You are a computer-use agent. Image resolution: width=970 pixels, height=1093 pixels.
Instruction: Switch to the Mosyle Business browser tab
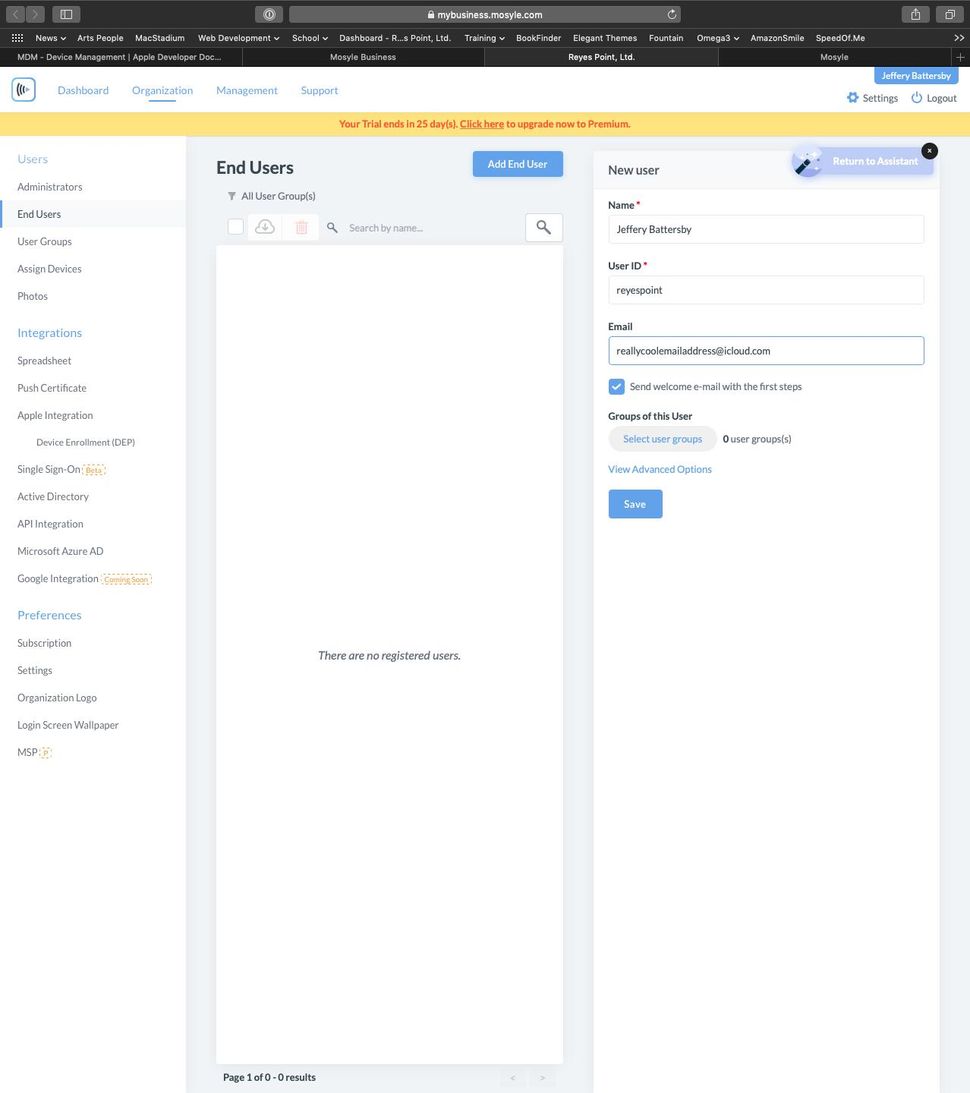click(361, 57)
